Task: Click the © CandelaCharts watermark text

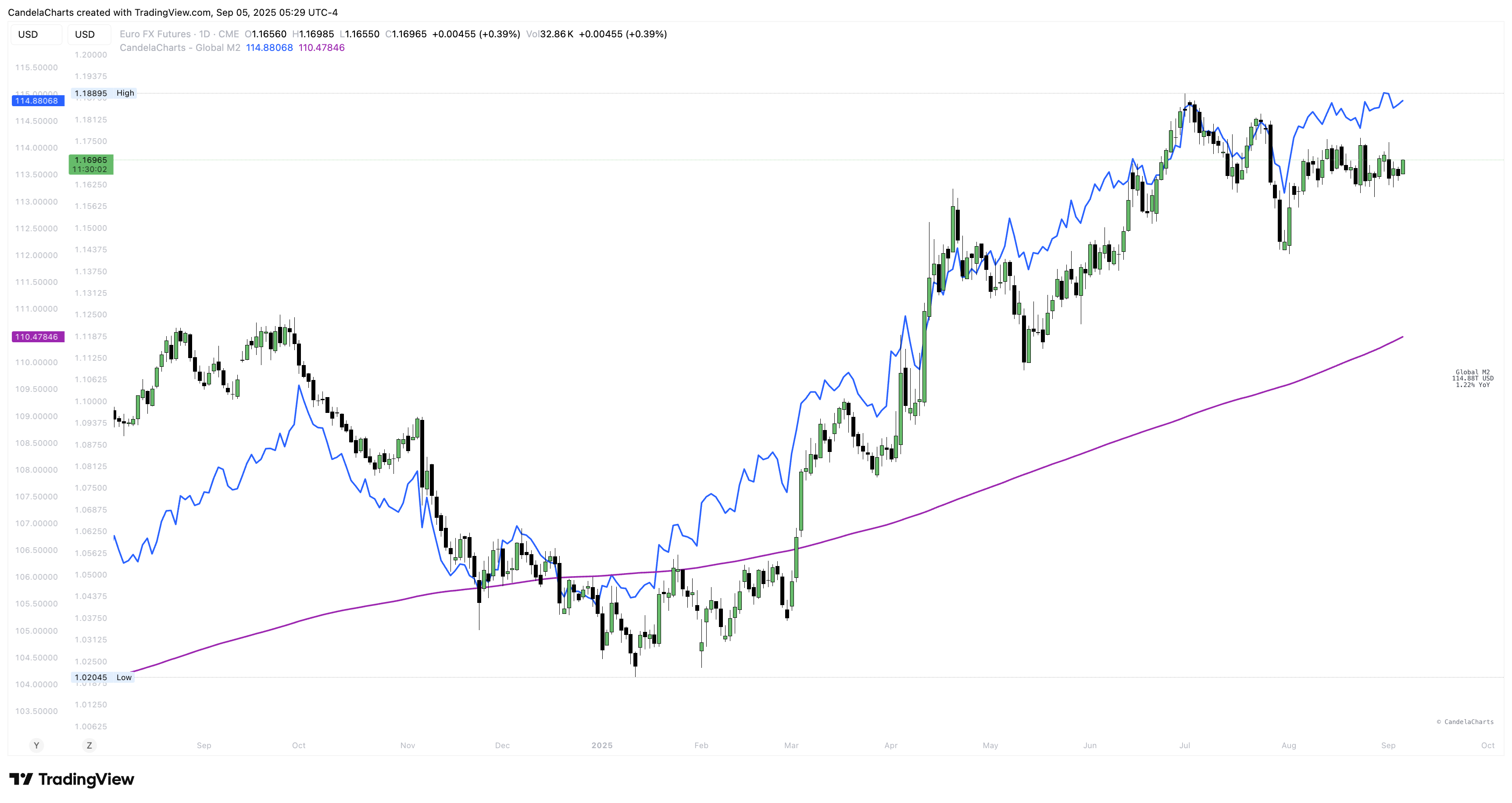Action: pyautogui.click(x=1465, y=722)
